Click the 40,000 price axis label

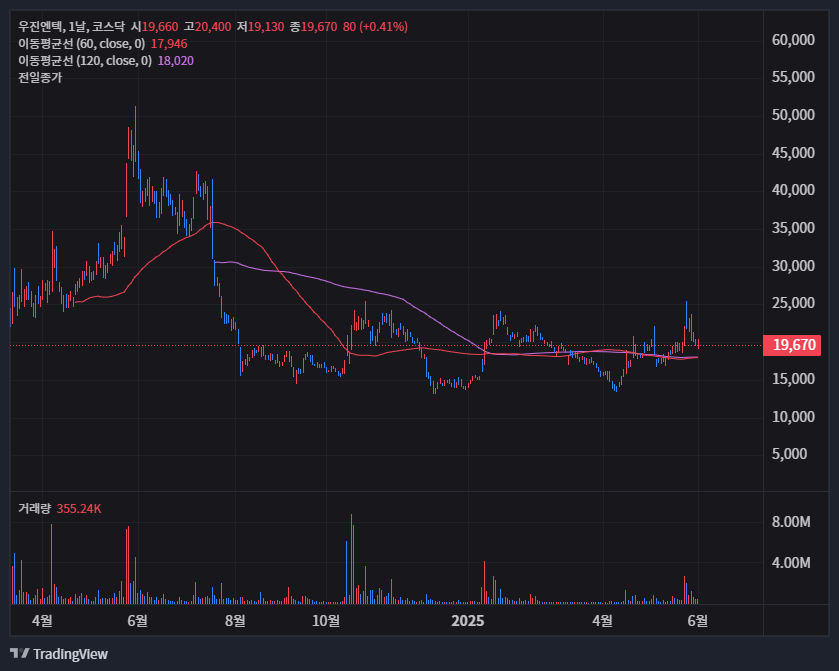793,190
